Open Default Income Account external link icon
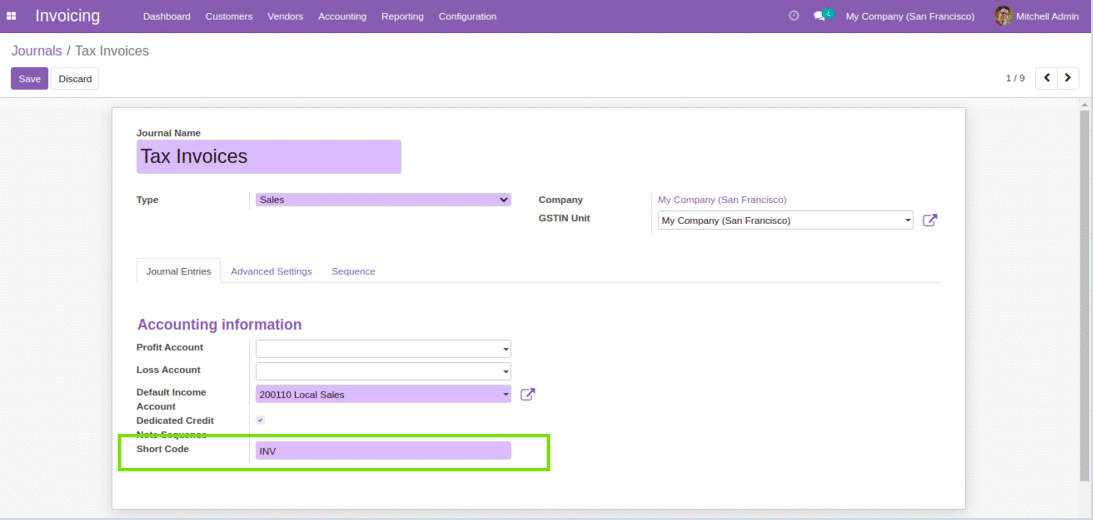 click(x=528, y=395)
